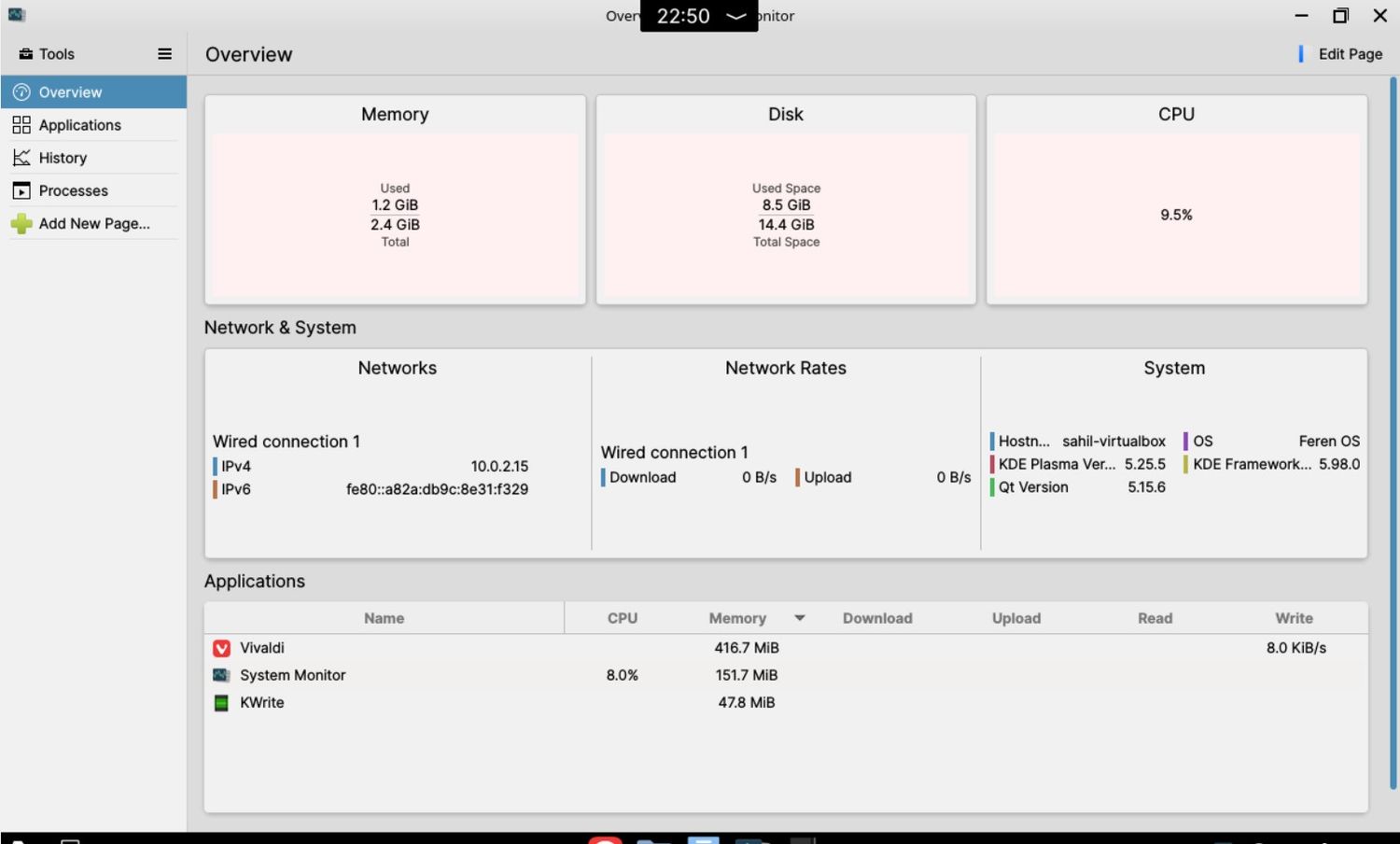The image size is (1400, 844).
Task: Click the Memory usage card
Action: pos(395,199)
